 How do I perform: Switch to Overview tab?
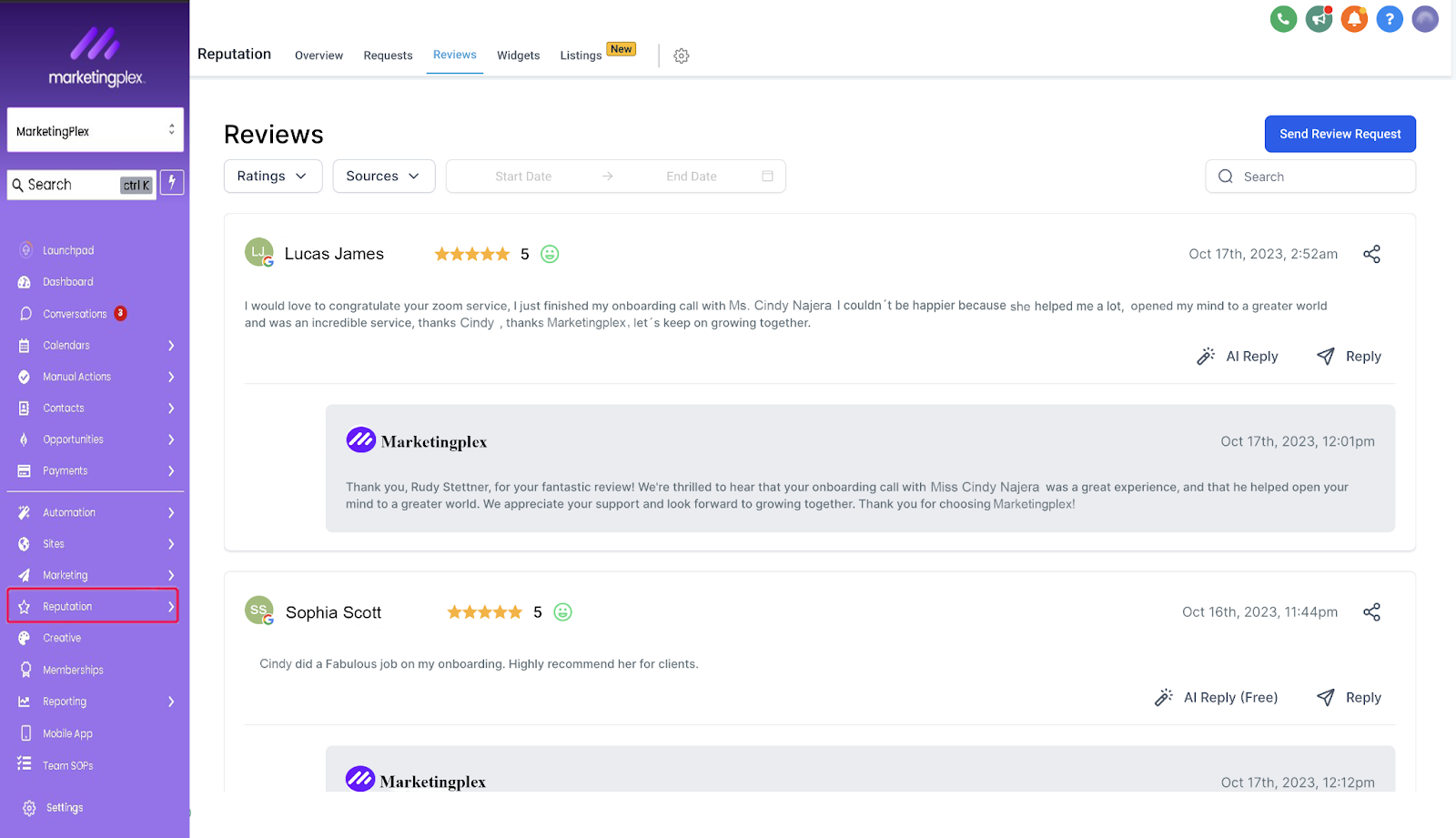click(x=318, y=56)
